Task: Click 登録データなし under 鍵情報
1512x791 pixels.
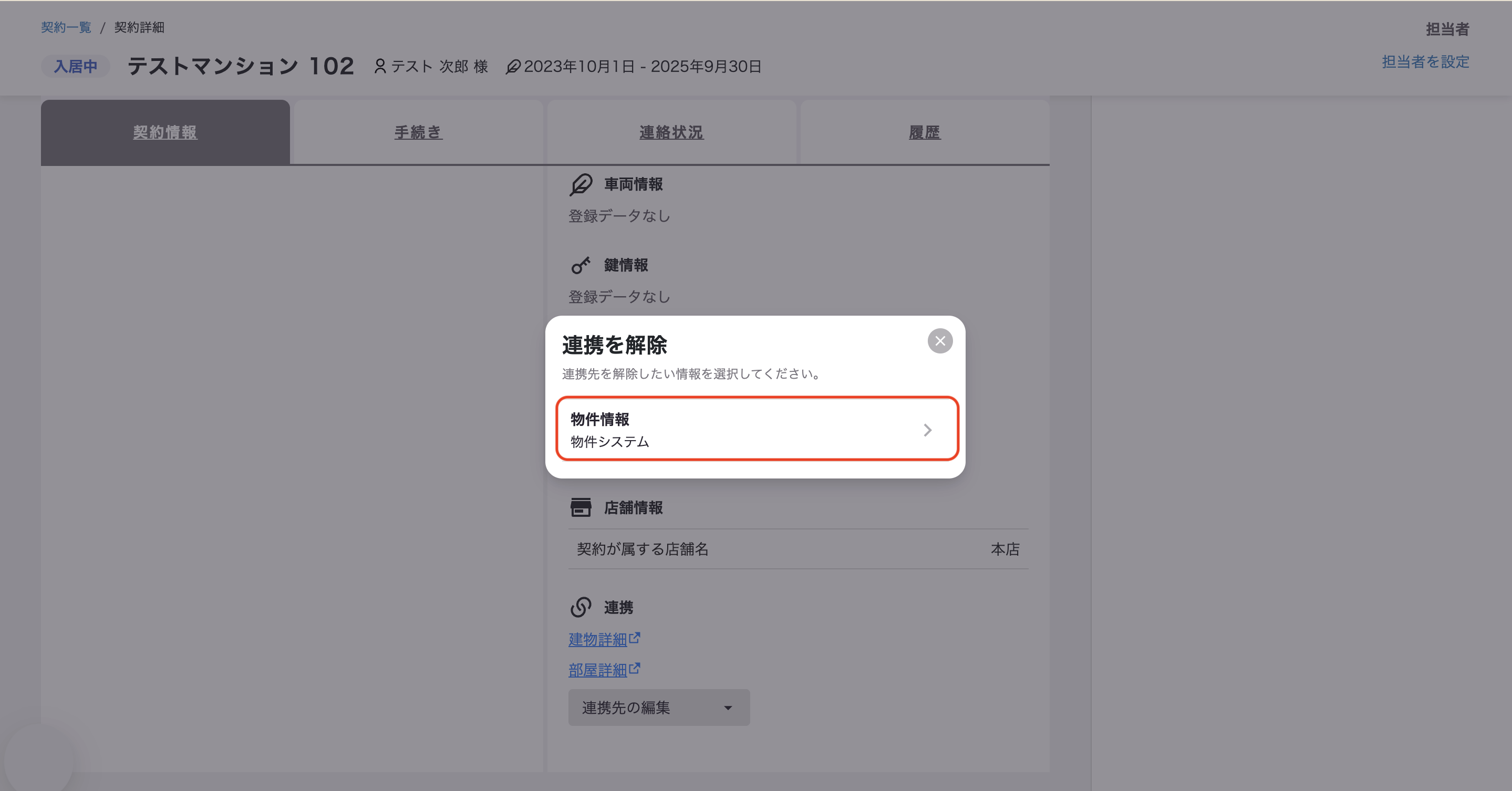Action: coord(619,297)
